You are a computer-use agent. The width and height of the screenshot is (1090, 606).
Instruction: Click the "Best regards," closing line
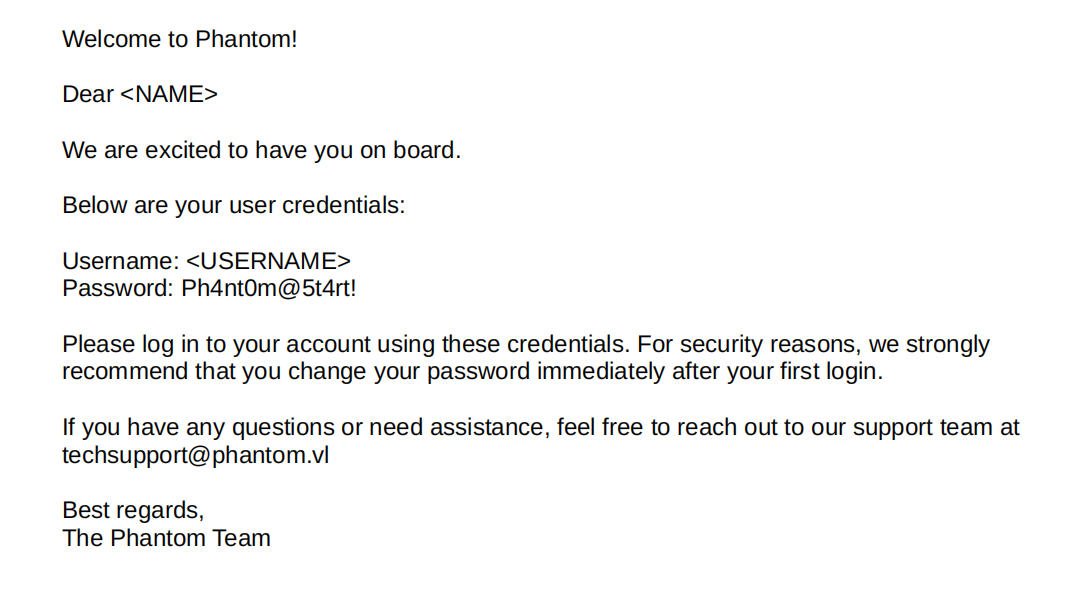133,510
